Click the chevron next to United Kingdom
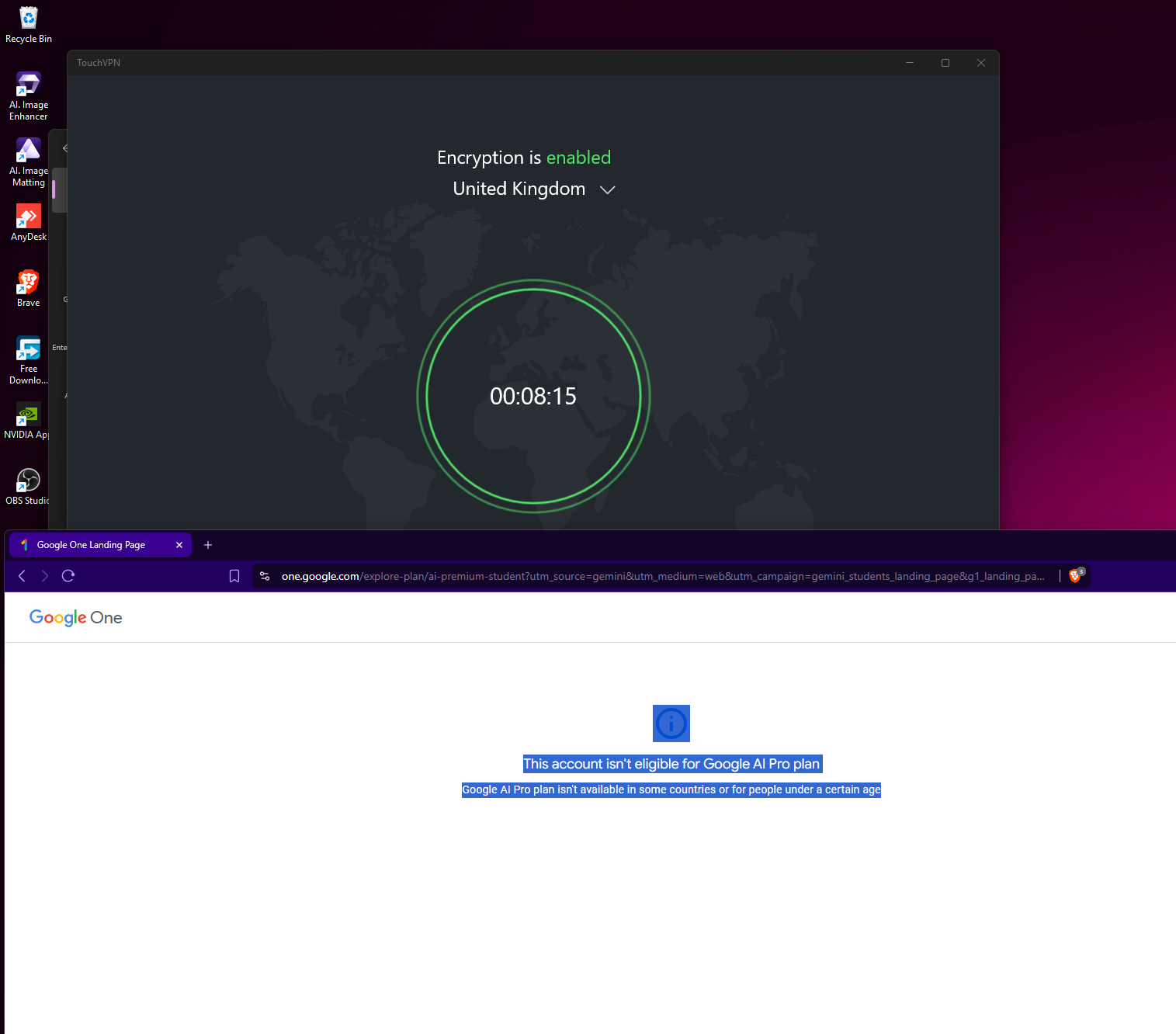Viewport: 1176px width, 1034px height. point(608,190)
